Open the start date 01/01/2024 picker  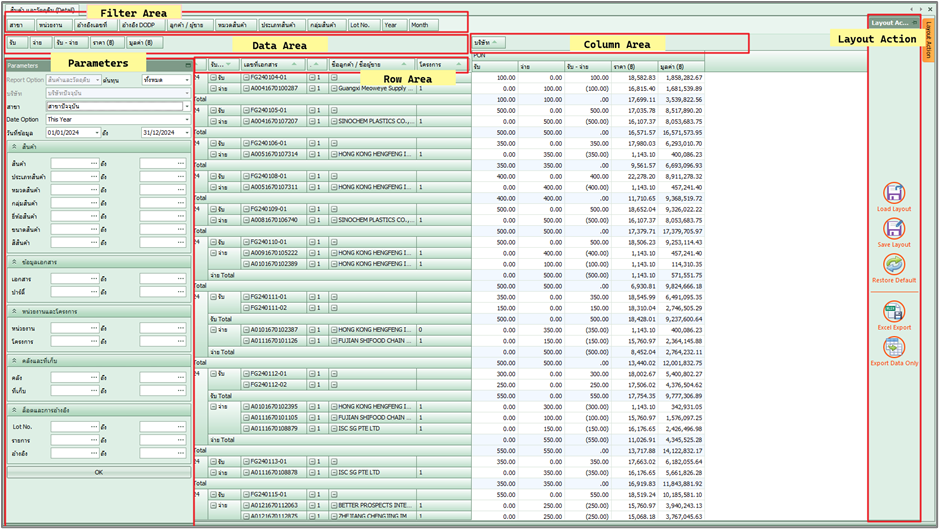click(x=96, y=132)
